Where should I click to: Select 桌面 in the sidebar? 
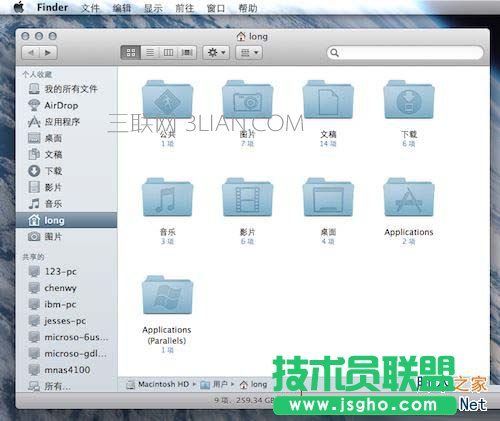tap(67, 138)
